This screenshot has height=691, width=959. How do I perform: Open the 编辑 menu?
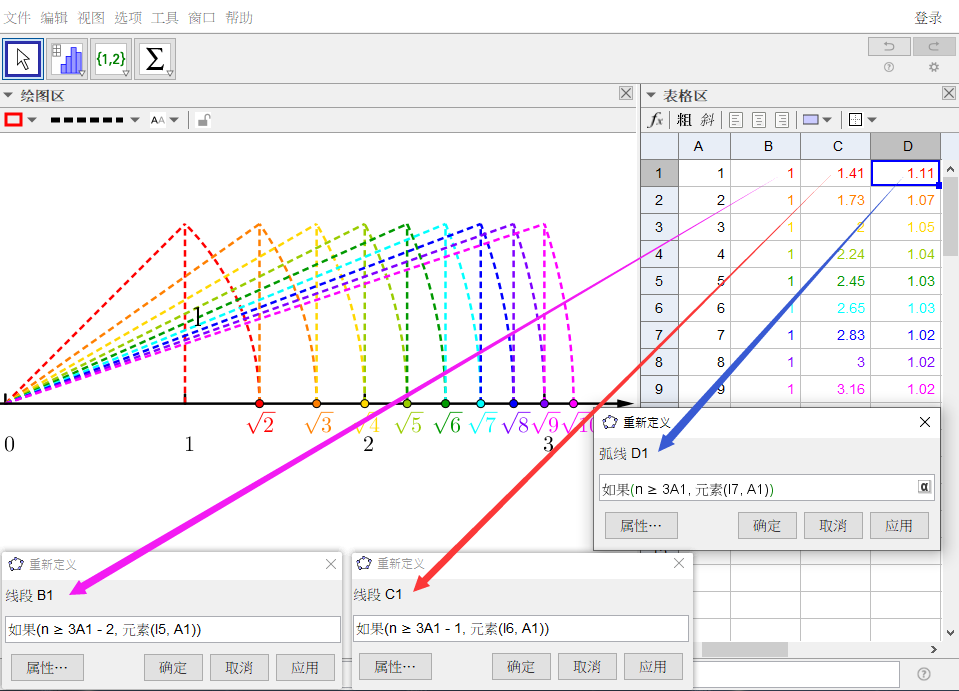click(54, 18)
